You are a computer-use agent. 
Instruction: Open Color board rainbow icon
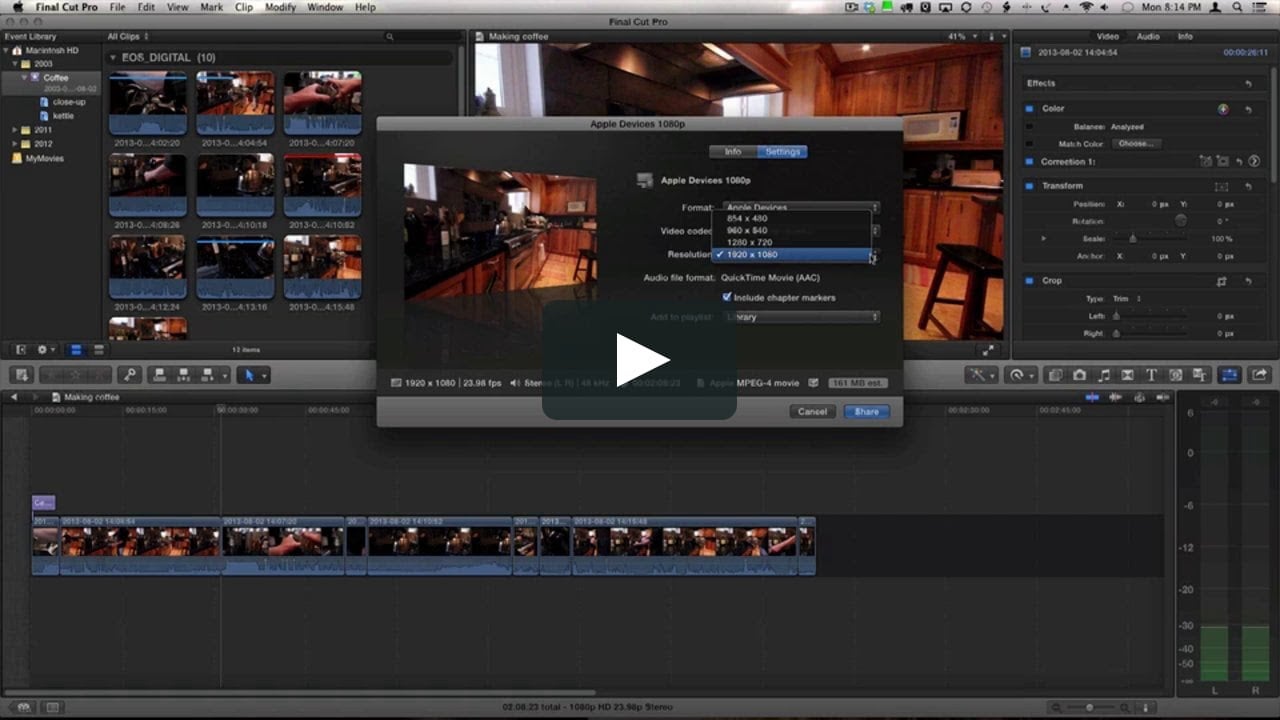pos(1223,109)
